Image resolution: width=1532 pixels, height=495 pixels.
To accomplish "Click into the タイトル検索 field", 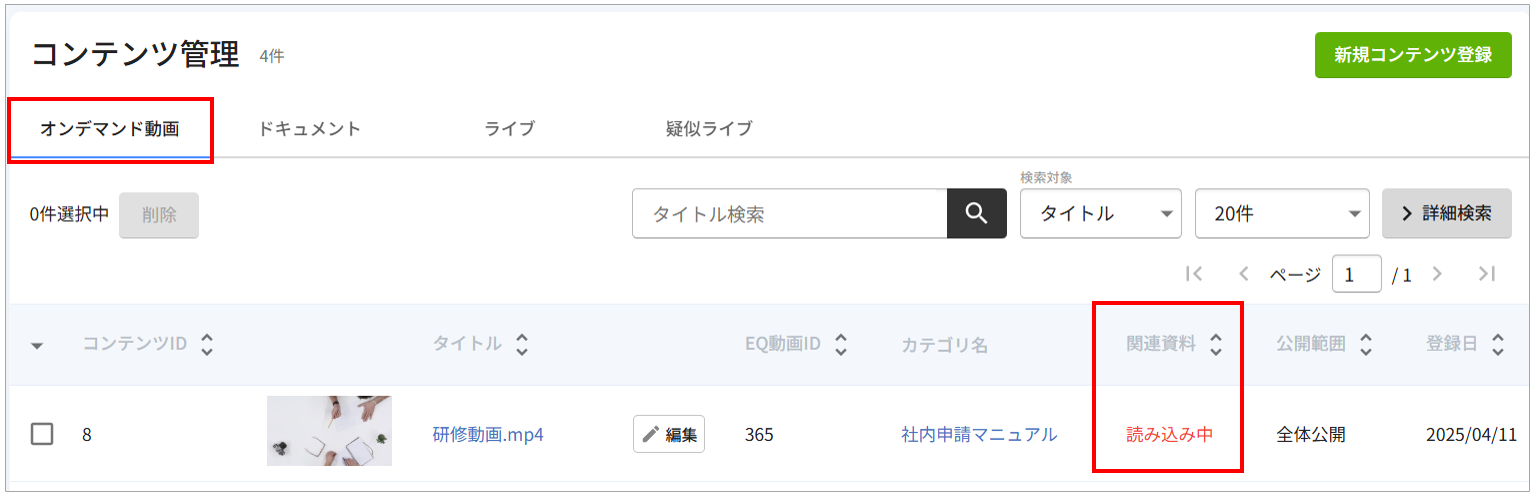I will click(x=790, y=213).
